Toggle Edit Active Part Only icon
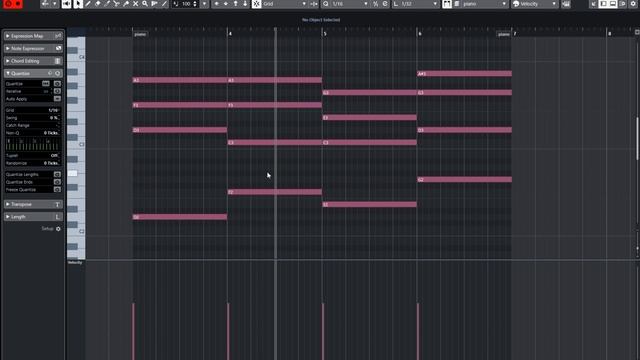The width and height of the screenshot is (640, 360). point(457,4)
